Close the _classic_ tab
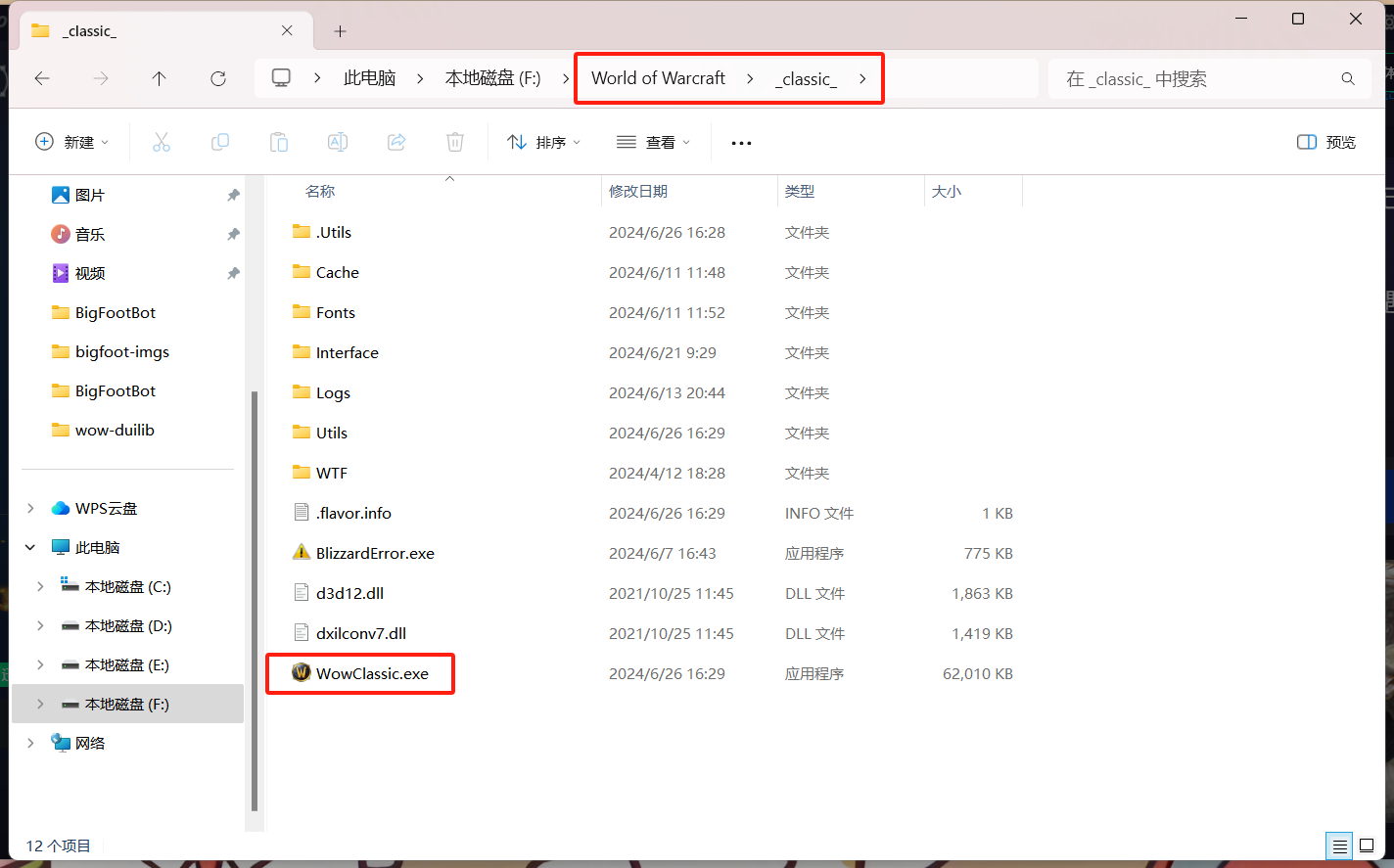Viewport: 1394px width, 868px height. pos(287,30)
